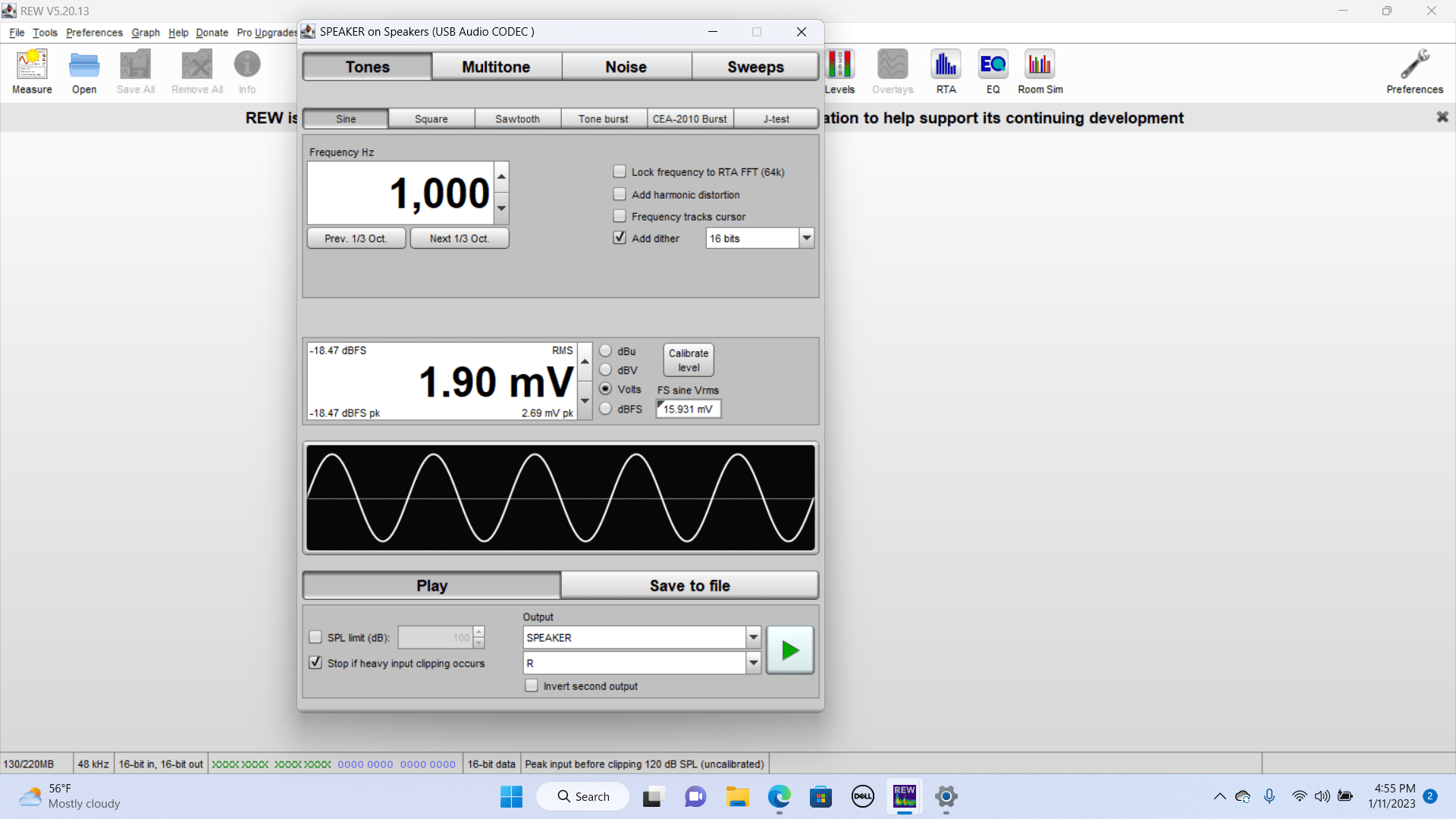
Task: Click the microphone tray icon
Action: (x=1269, y=796)
